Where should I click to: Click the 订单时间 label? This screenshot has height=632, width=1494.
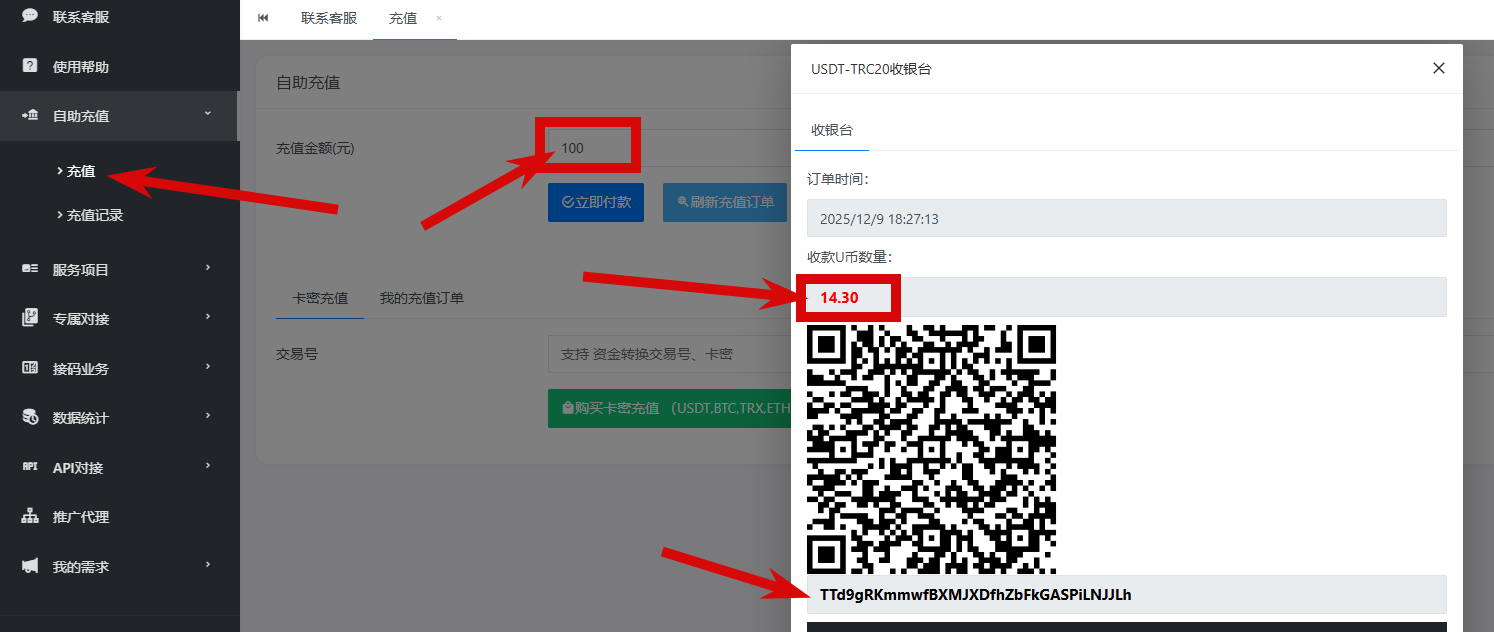[839, 179]
